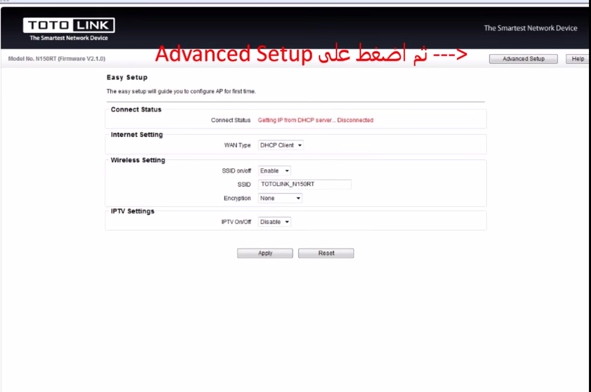Expand the Encryption dropdown
Image resolution: width=591 pixels, height=392 pixels.
tap(280, 198)
